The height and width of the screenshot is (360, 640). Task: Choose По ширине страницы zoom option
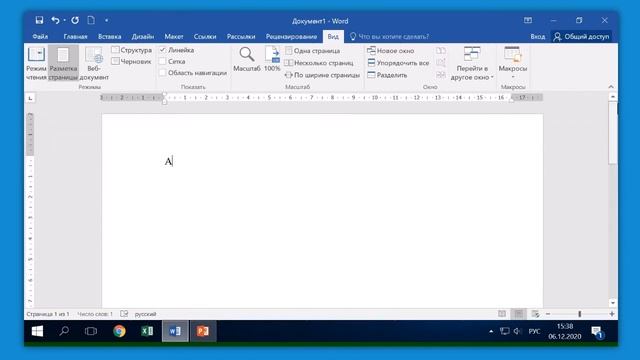coord(322,75)
